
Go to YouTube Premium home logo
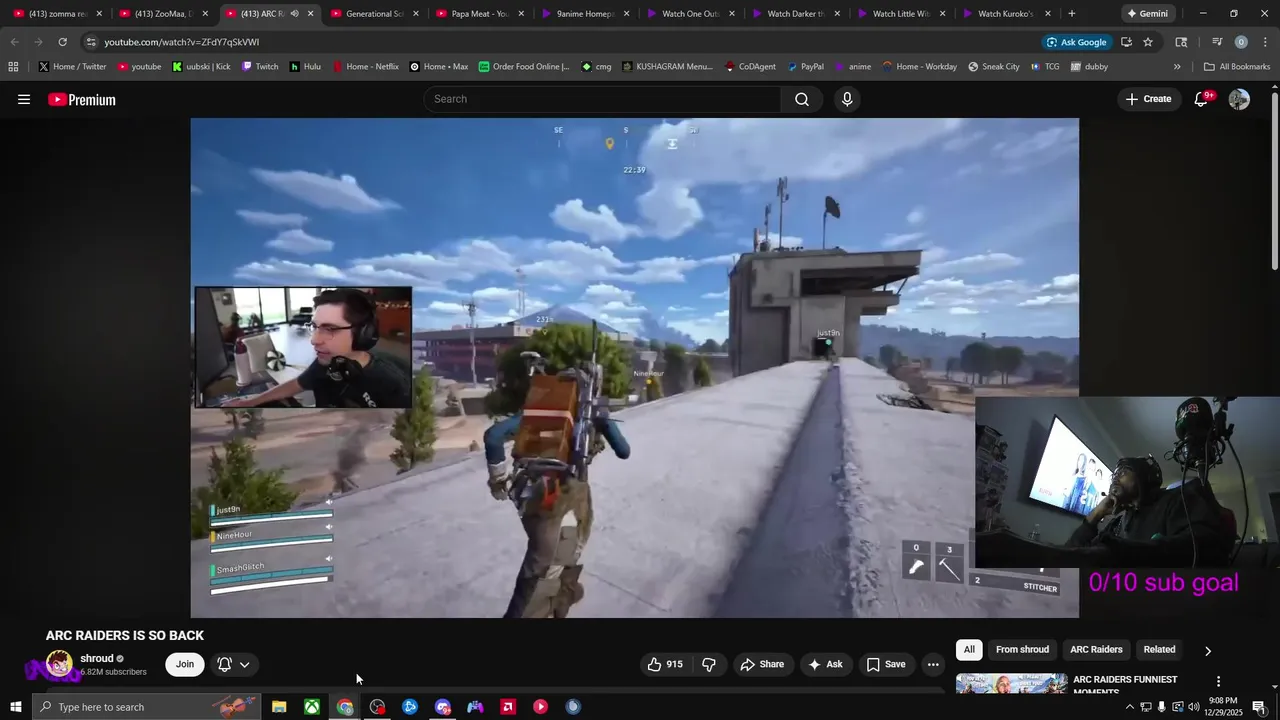coord(82,99)
